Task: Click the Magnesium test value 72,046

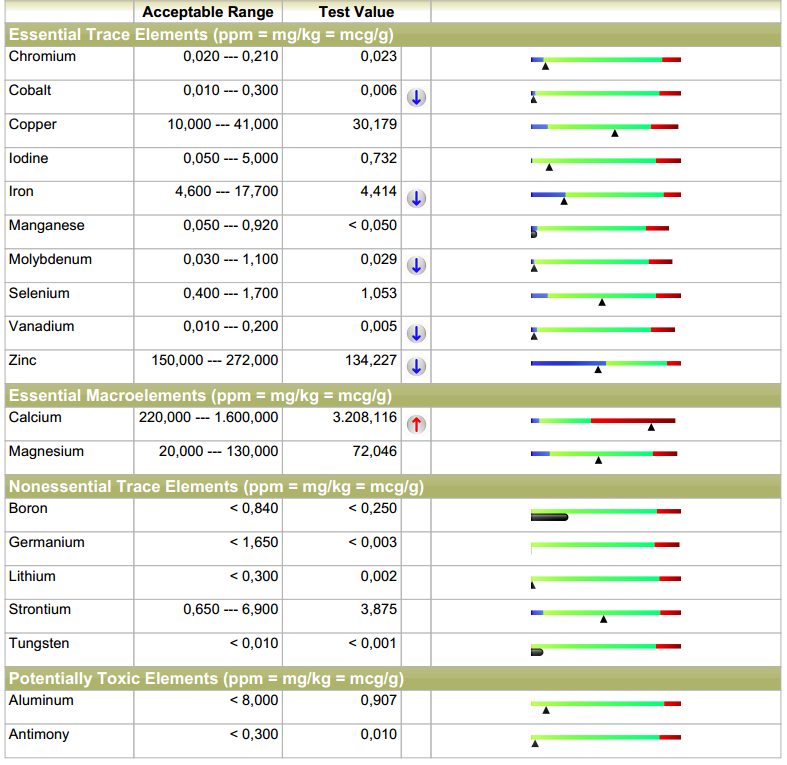Action: (374, 451)
